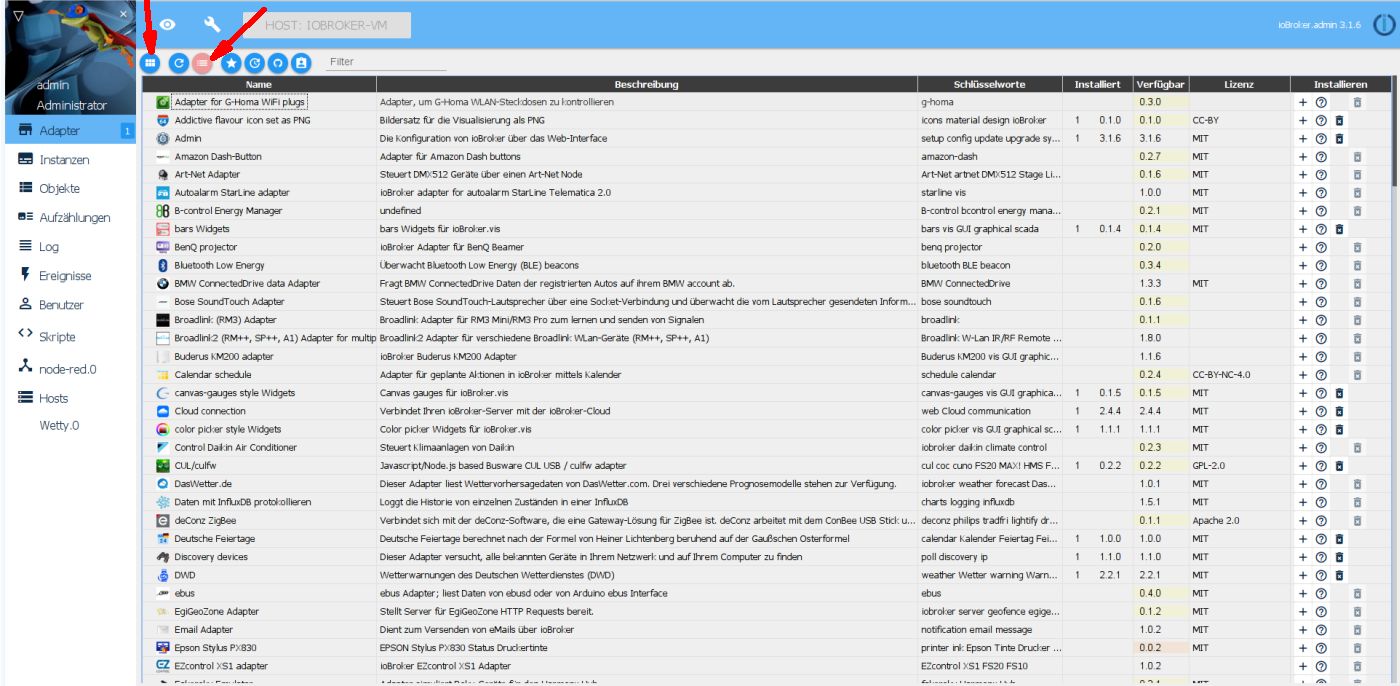Image resolution: width=1400 pixels, height=686 pixels.
Task: Open Wetty.0 in the sidebar
Action: tap(70, 425)
